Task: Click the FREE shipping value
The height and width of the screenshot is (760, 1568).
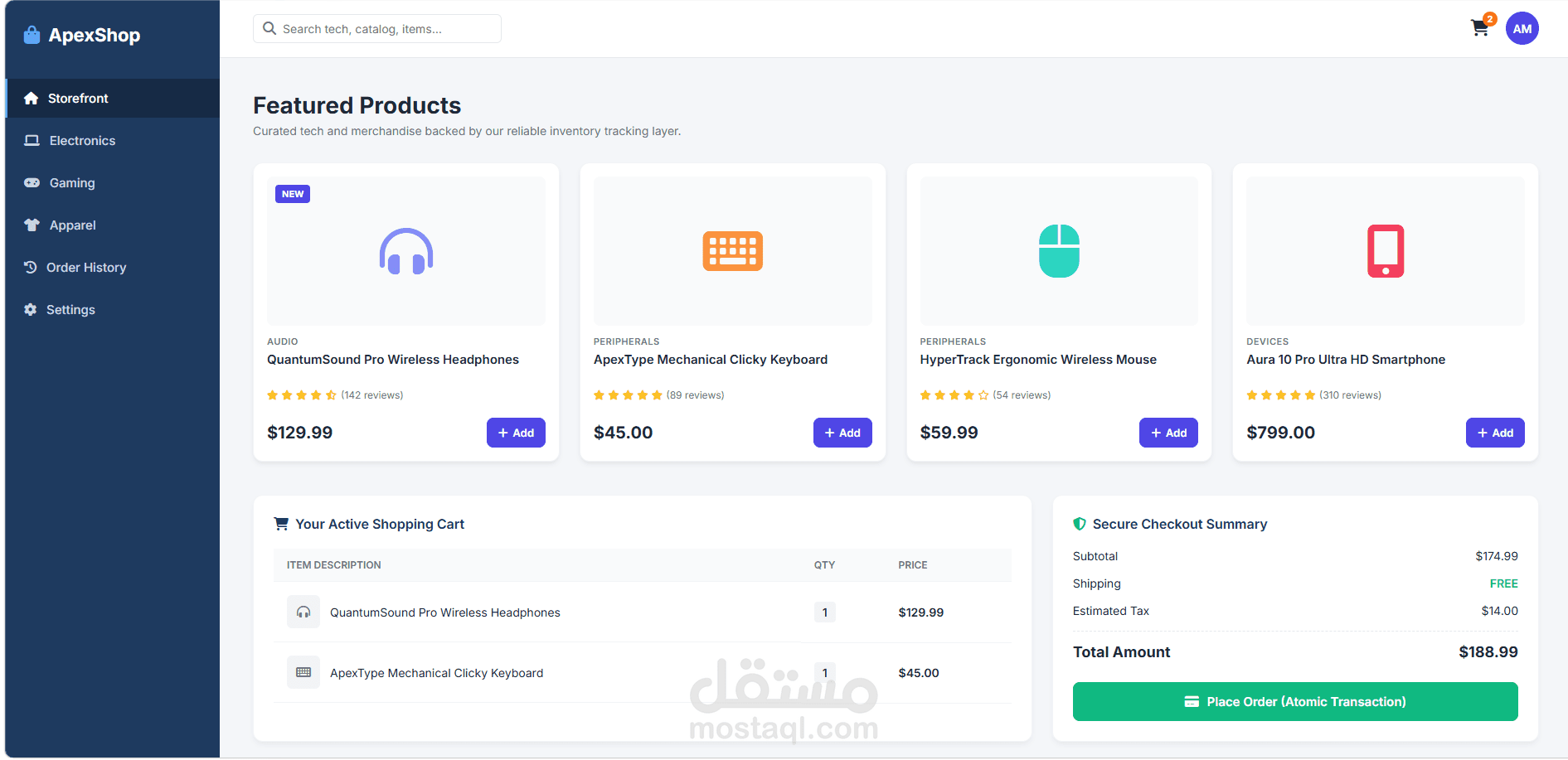Action: [1504, 583]
